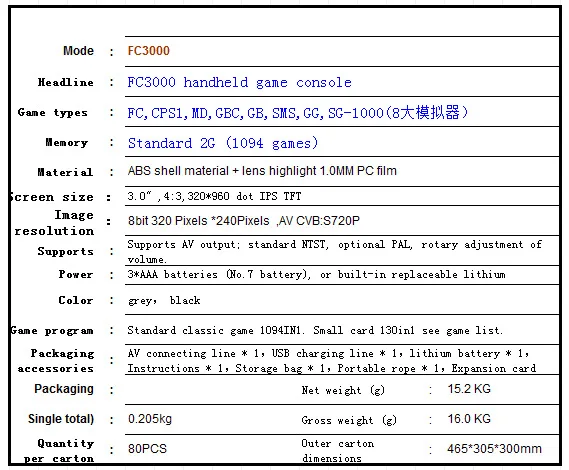Select 'Instructions * 1, Storage bag * 1' line
This screenshot has height=470, width=569.
click(332, 368)
